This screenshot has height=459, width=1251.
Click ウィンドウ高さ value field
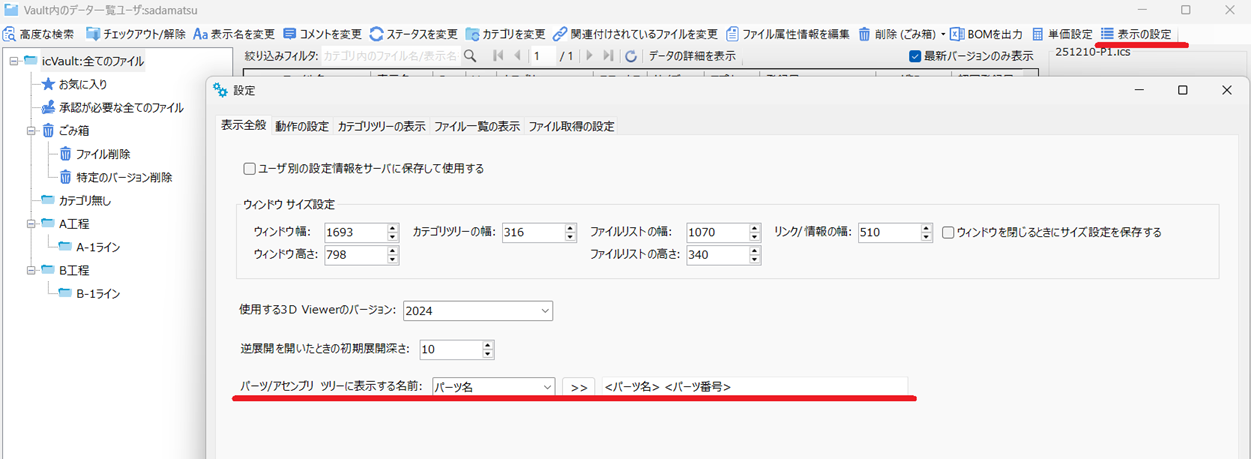[355, 254]
